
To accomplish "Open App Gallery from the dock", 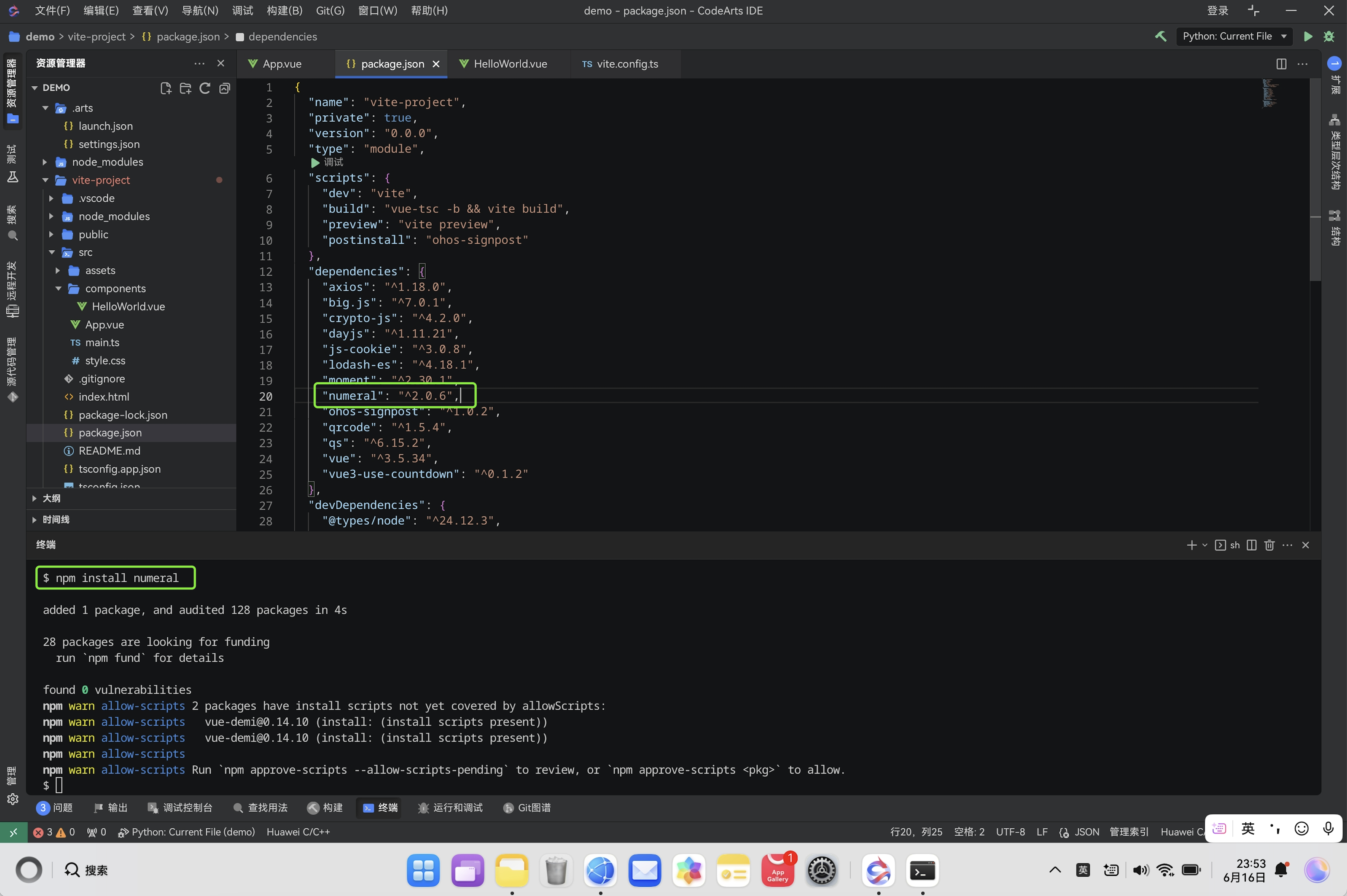I will coord(777,870).
